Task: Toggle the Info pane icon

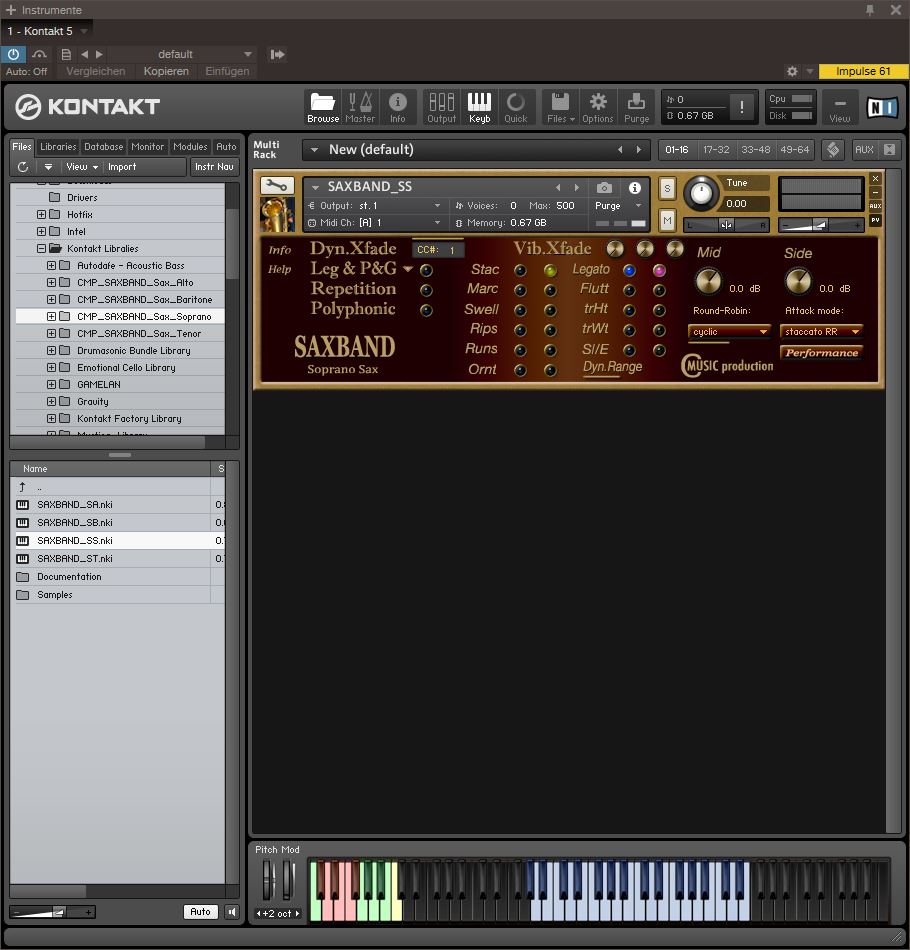Action: [397, 107]
